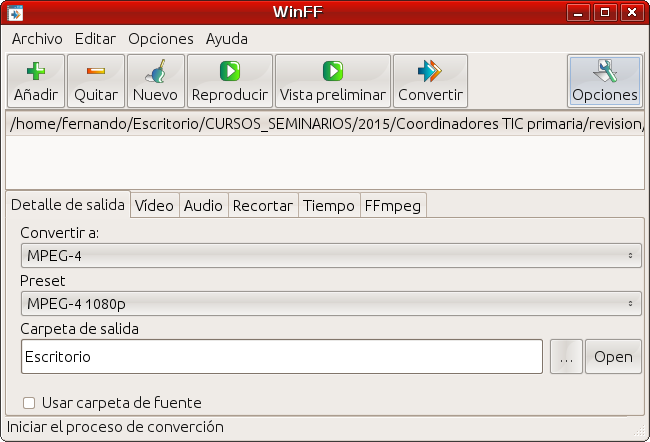650x442 pixels.
Task: Switch to the Vídeo tab
Action: point(154,205)
